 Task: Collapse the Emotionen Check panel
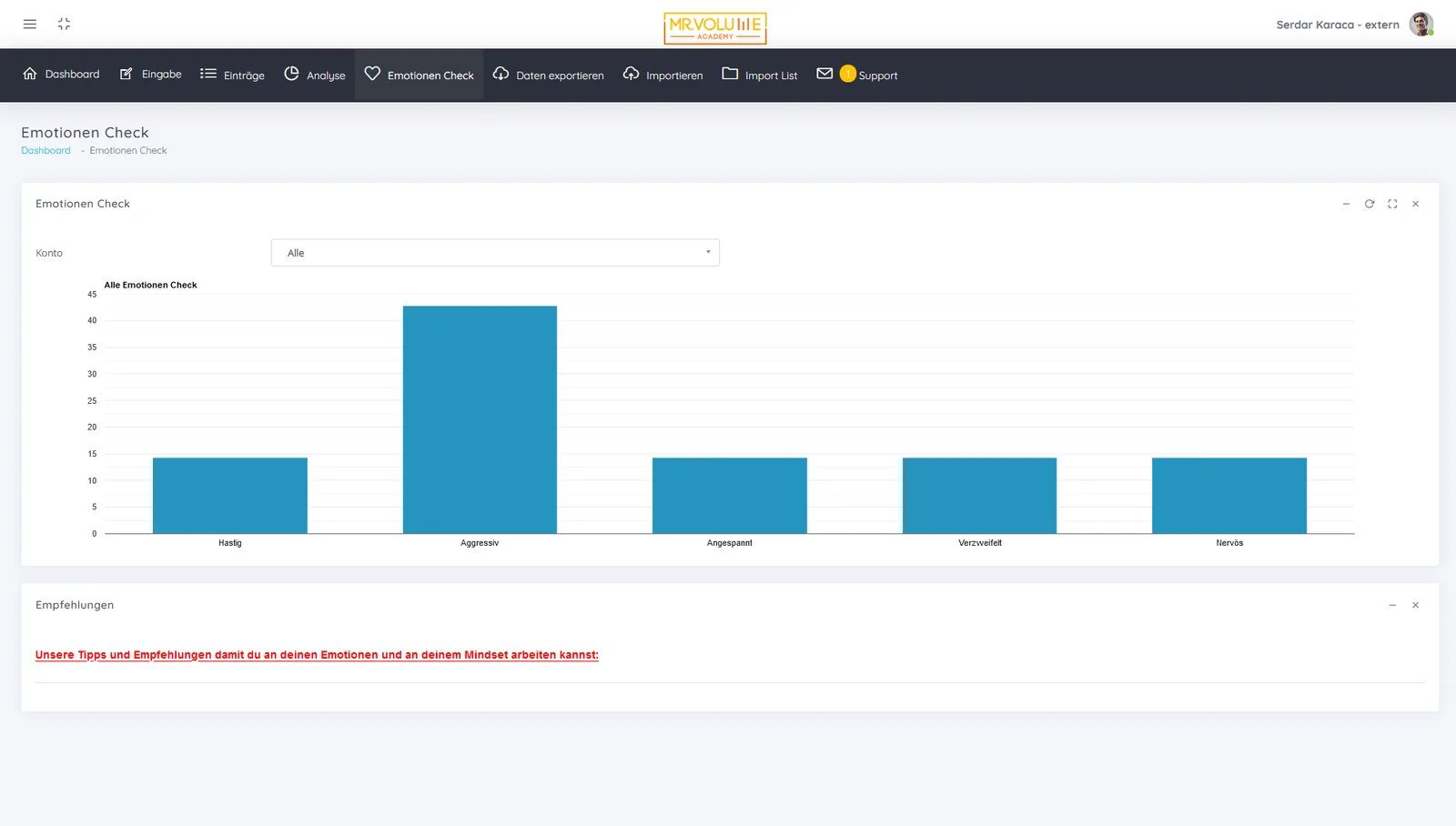click(1346, 204)
